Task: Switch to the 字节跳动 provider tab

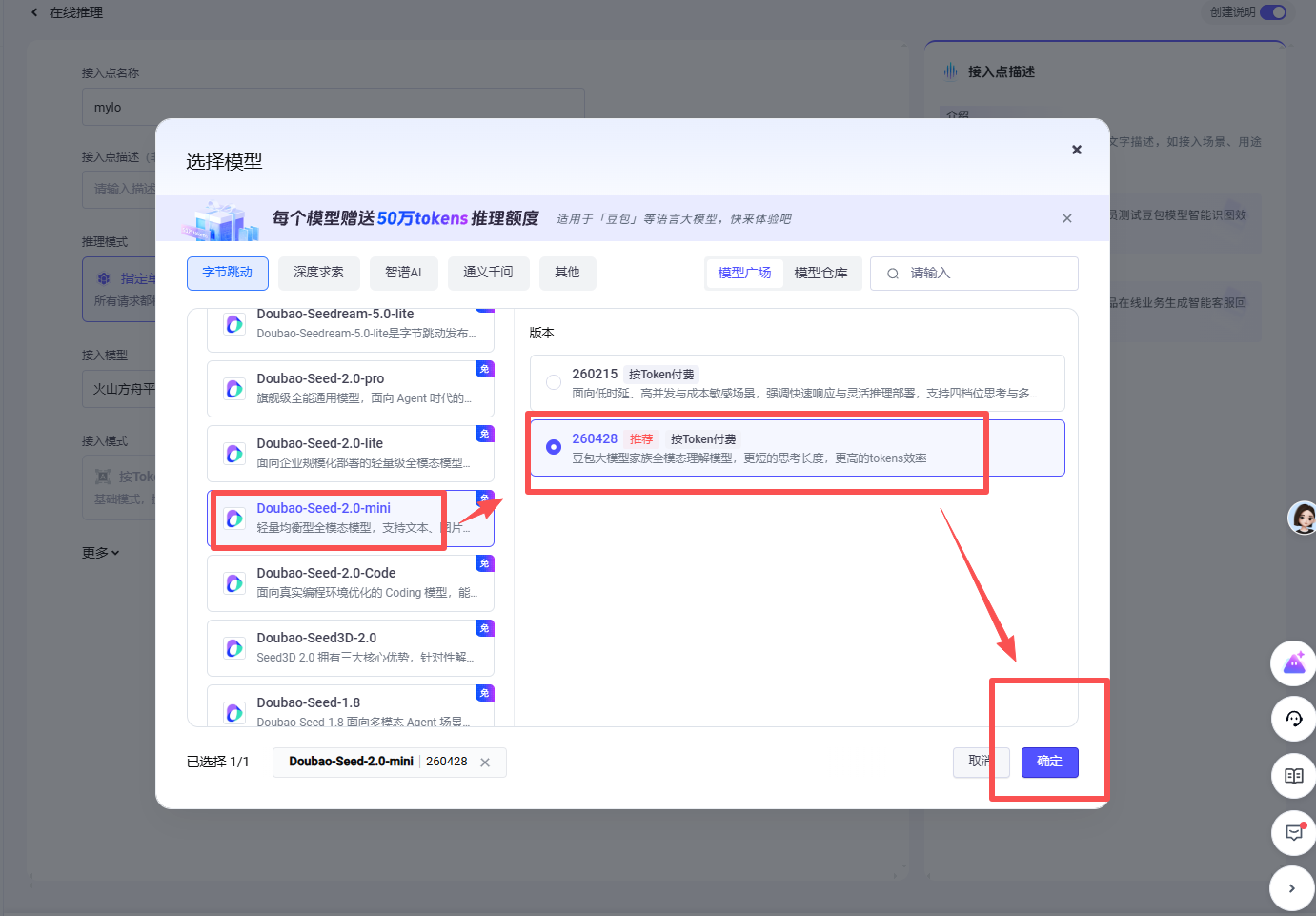Action: click(x=228, y=273)
